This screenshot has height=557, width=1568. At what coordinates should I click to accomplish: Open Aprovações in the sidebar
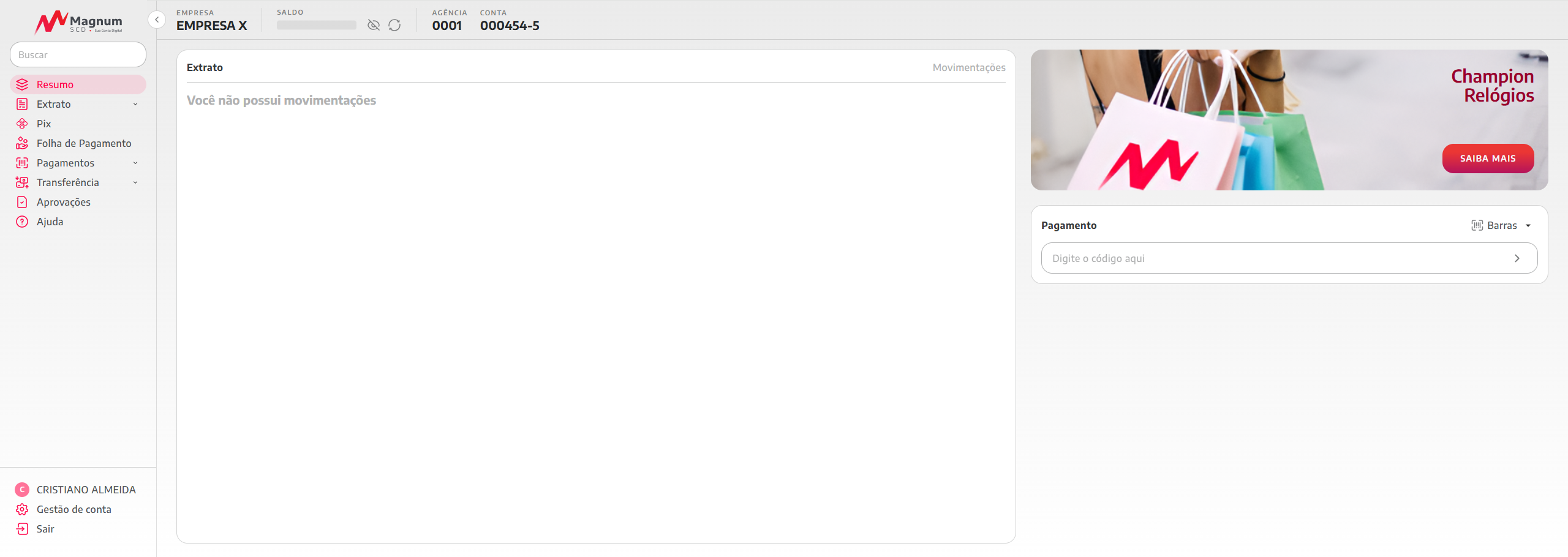(x=78, y=202)
